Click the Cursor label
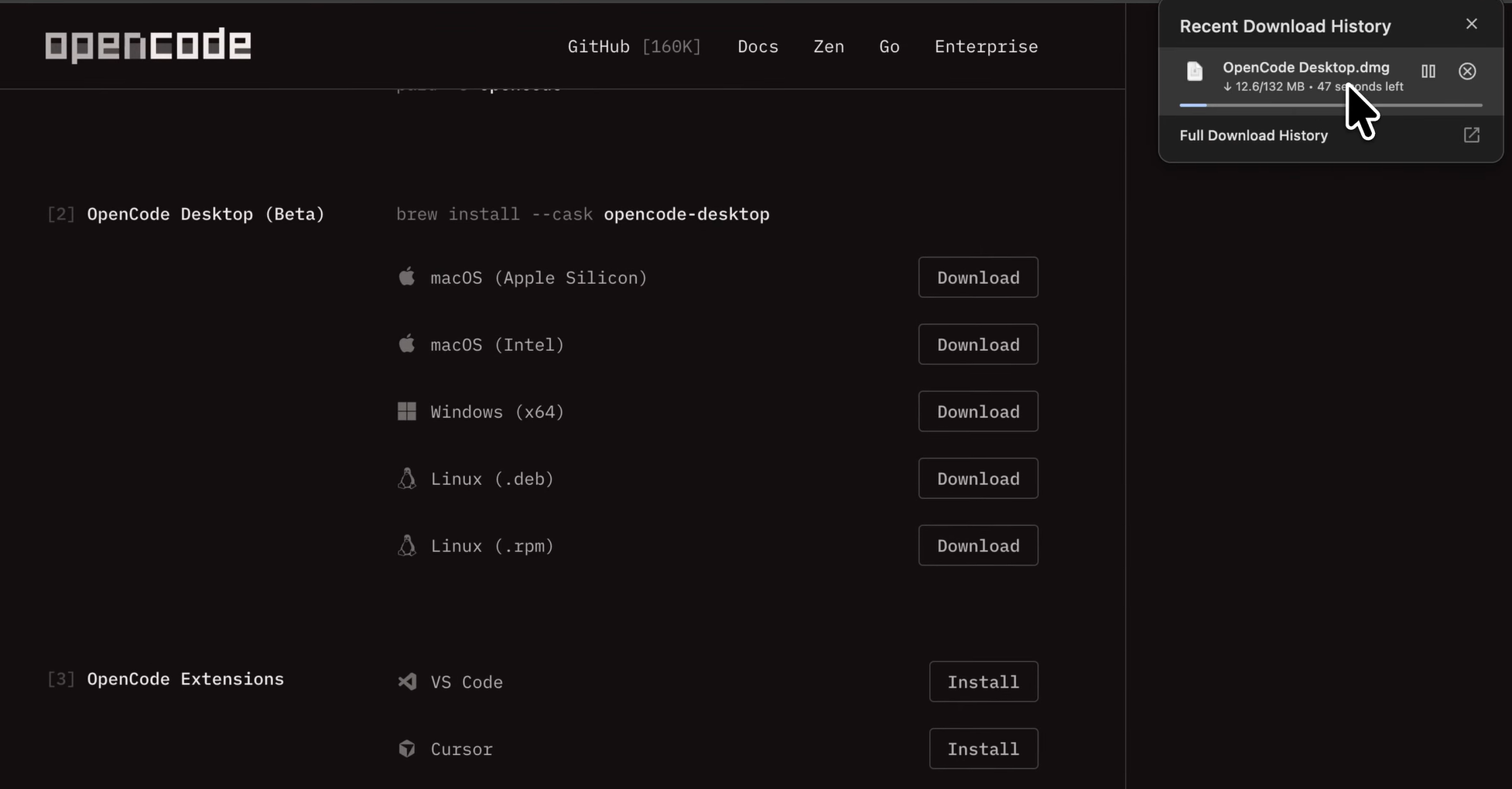 (x=462, y=750)
